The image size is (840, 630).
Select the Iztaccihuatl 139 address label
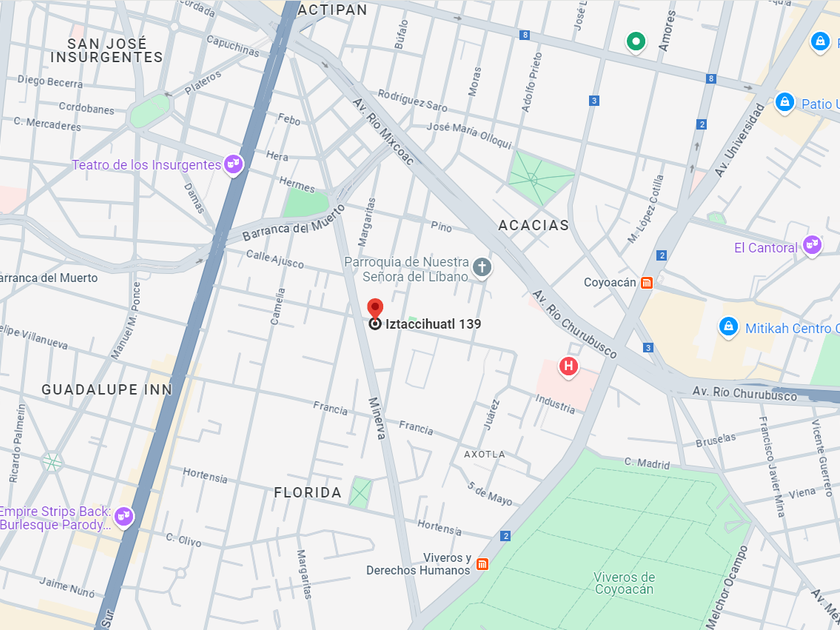(433, 324)
